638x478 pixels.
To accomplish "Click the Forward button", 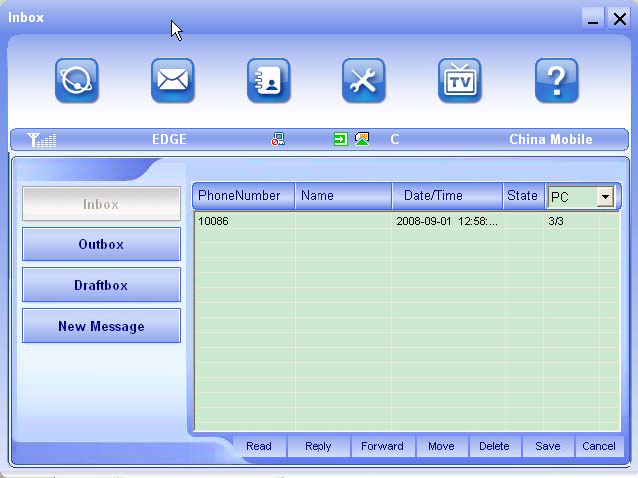I will (x=382, y=446).
